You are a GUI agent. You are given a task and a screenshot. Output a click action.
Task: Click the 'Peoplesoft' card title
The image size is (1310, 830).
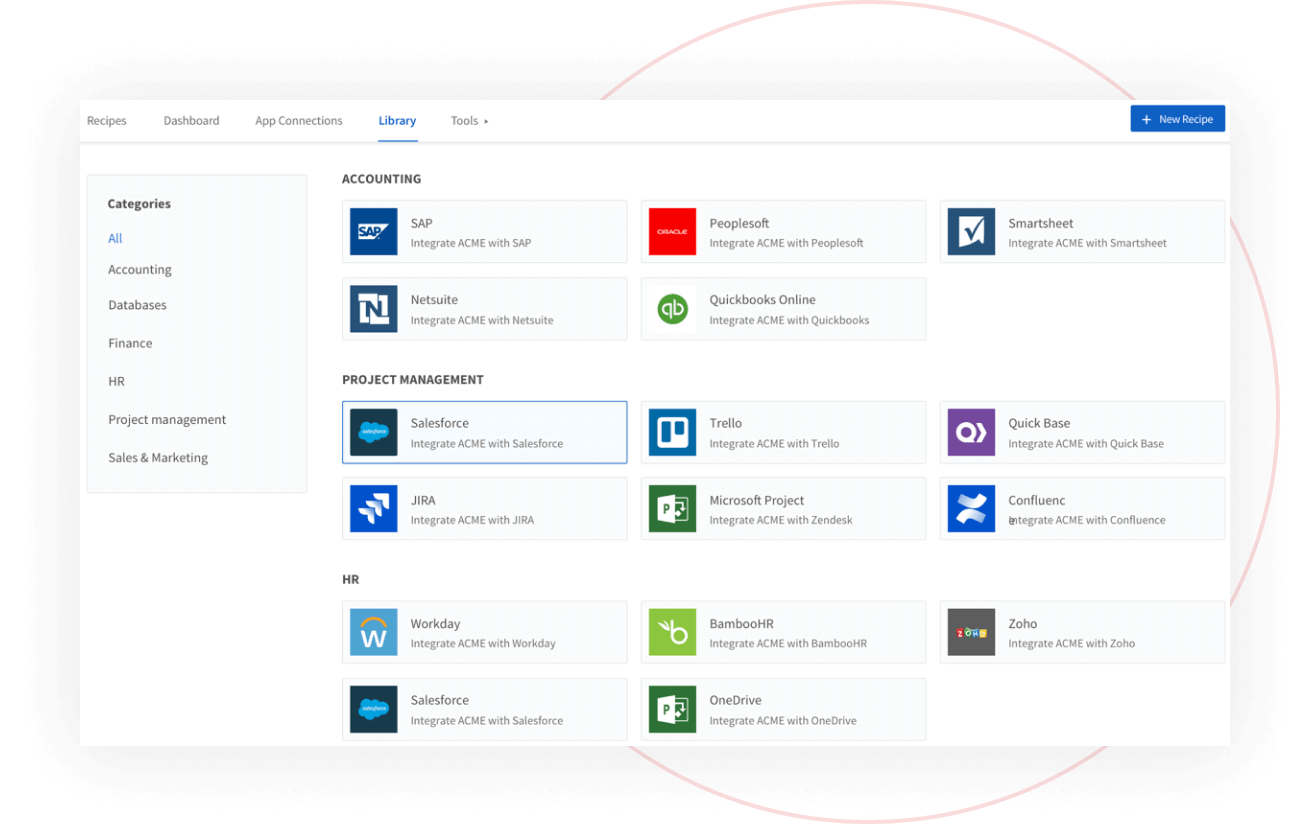coord(739,223)
